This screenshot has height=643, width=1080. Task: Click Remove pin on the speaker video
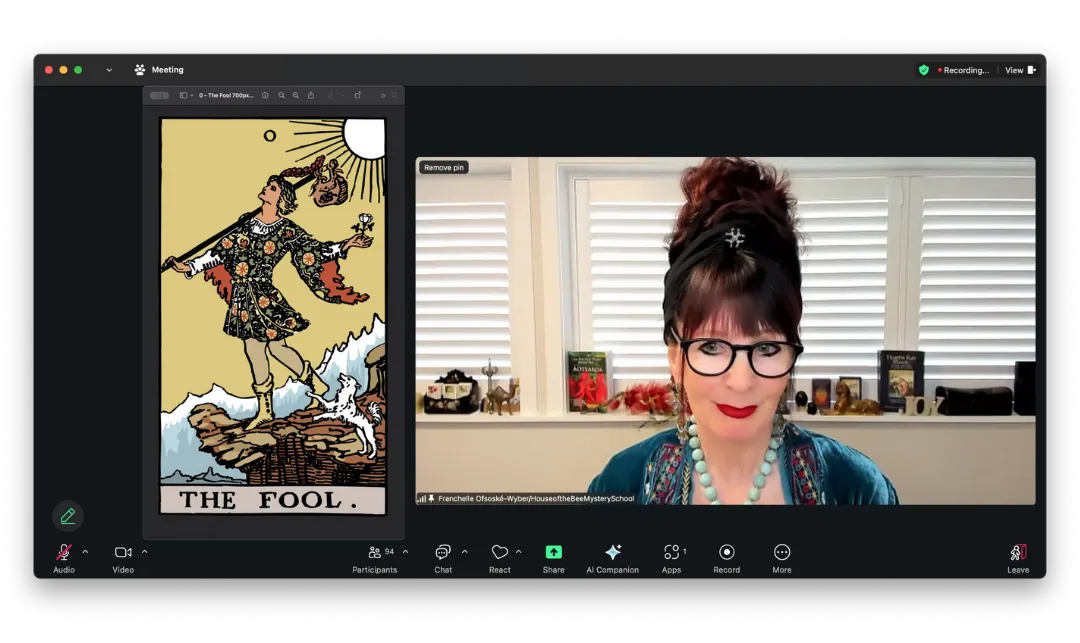[444, 168]
